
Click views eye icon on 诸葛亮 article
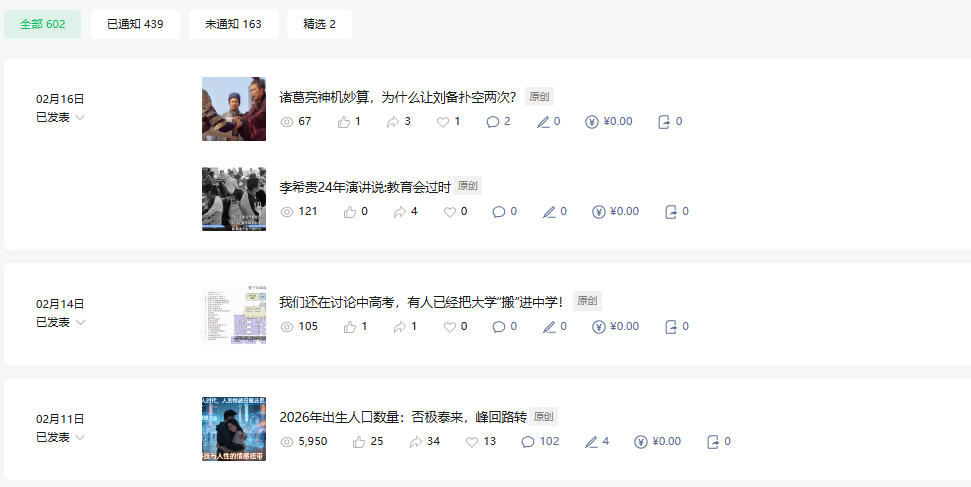[287, 122]
